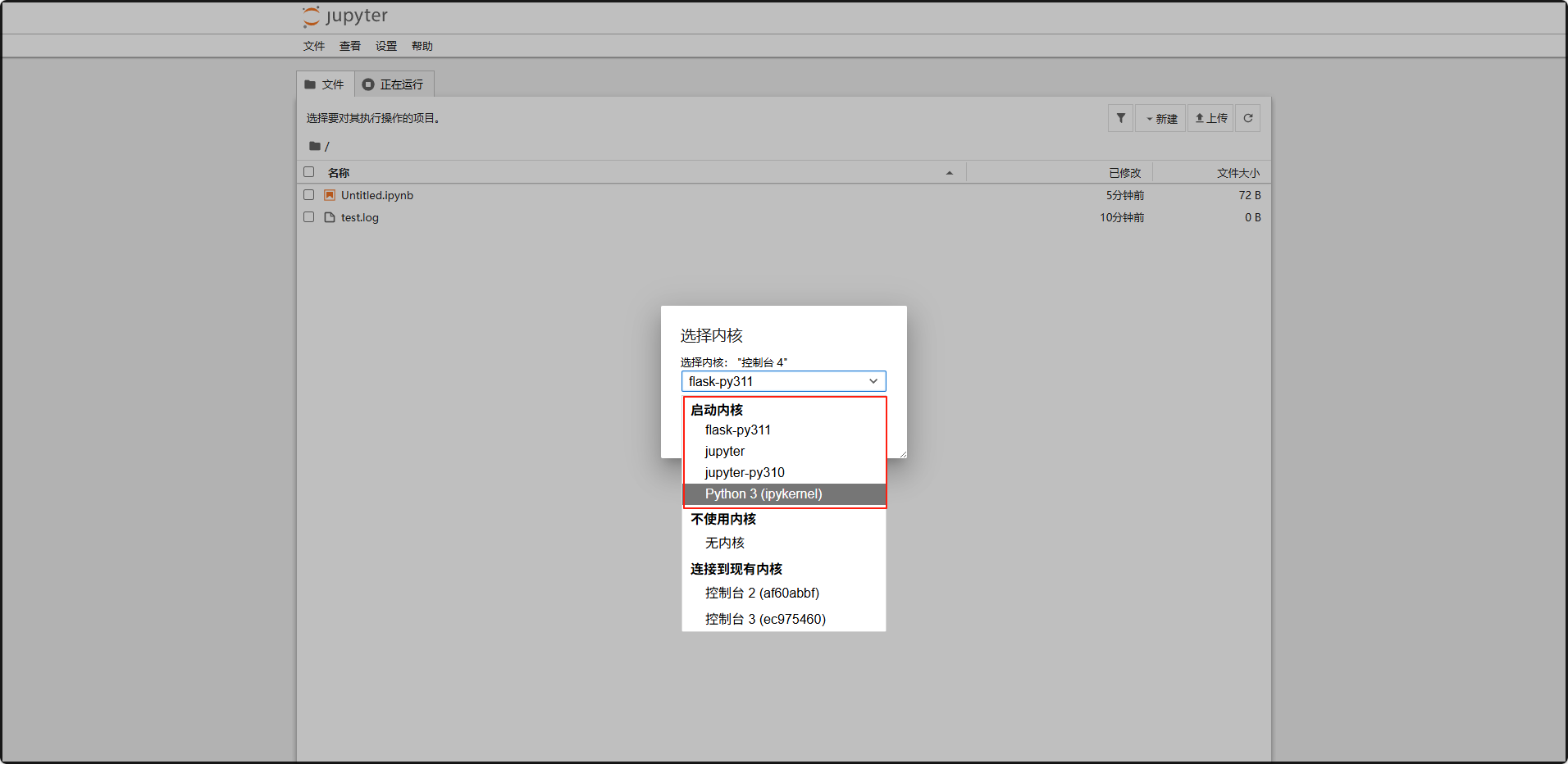
Task: Select flask-py311 kernel option
Action: point(784,430)
